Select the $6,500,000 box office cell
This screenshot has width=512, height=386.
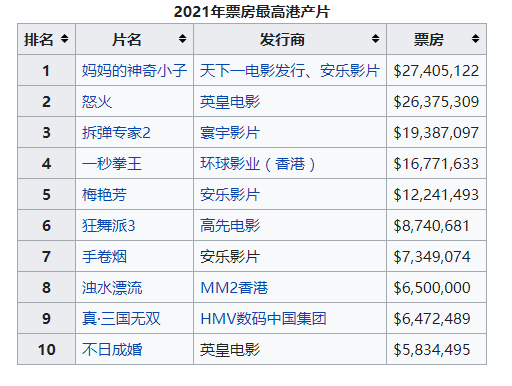point(436,288)
